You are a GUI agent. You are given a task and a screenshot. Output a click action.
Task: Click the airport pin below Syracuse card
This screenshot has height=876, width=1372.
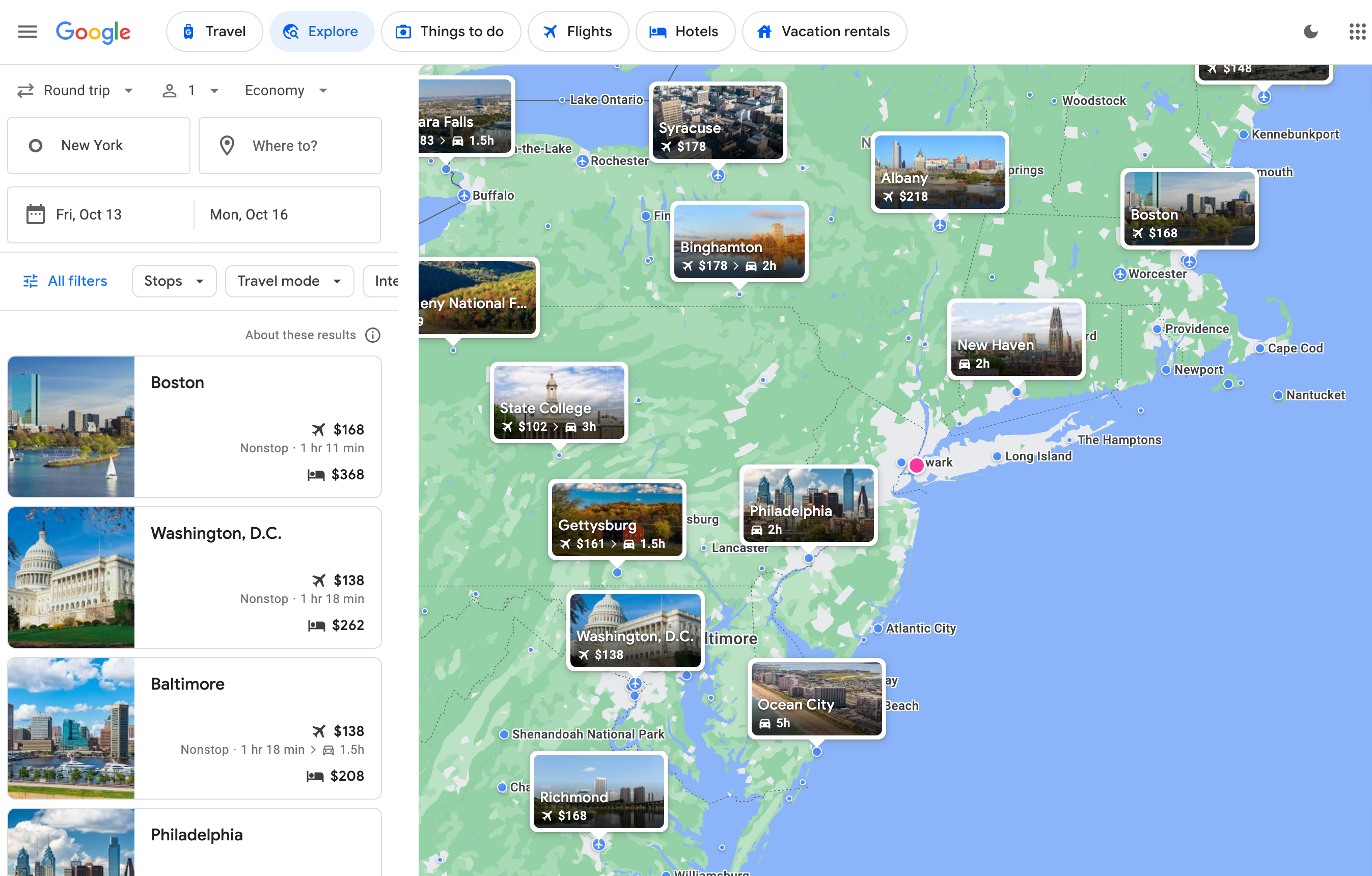[718, 176]
